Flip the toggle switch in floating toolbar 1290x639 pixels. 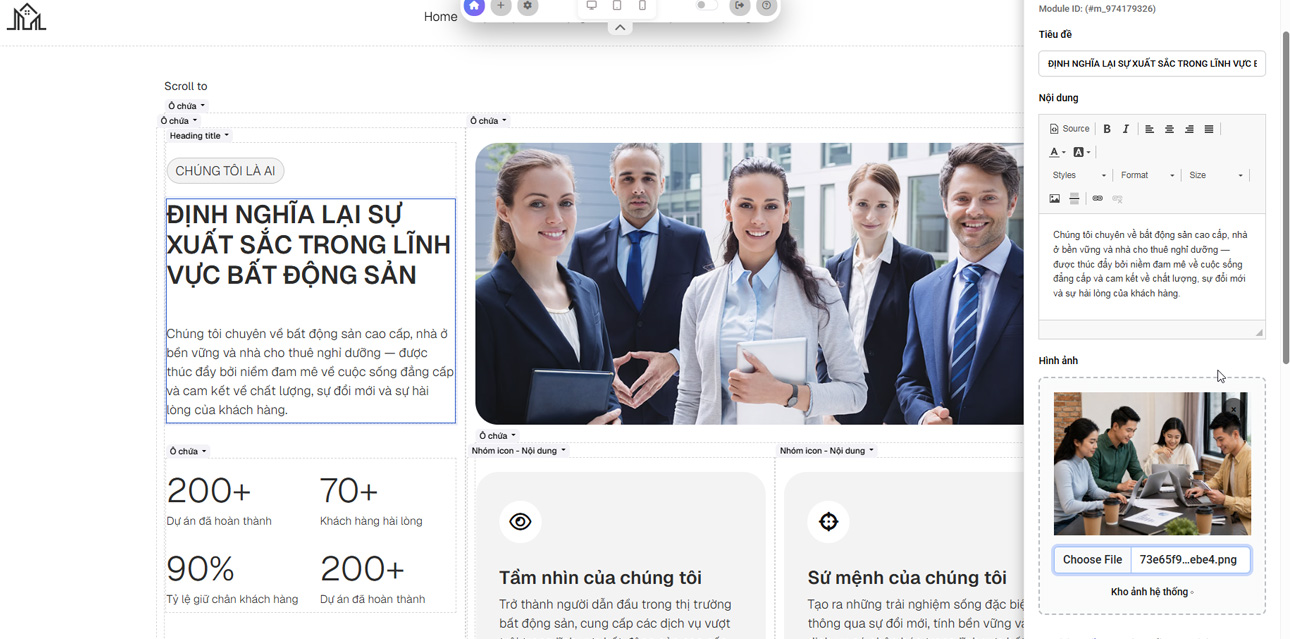pos(706,5)
